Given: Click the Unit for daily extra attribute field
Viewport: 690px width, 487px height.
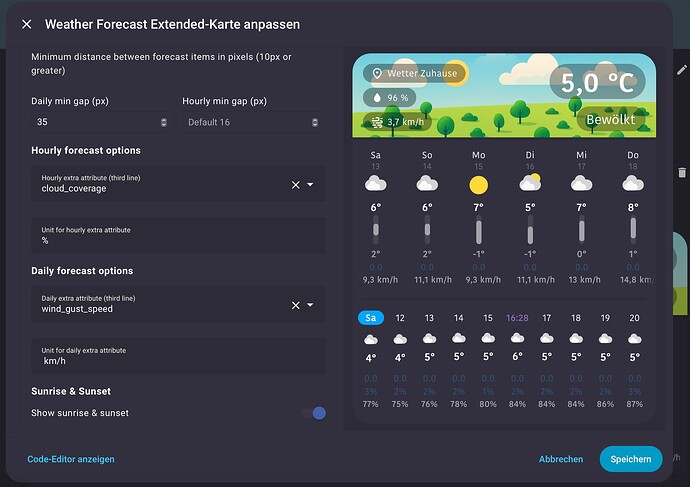Looking at the screenshot, I should tap(178, 356).
